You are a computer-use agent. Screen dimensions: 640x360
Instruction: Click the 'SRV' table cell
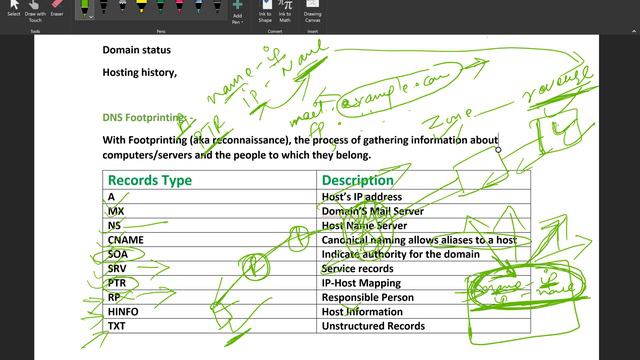point(209,269)
